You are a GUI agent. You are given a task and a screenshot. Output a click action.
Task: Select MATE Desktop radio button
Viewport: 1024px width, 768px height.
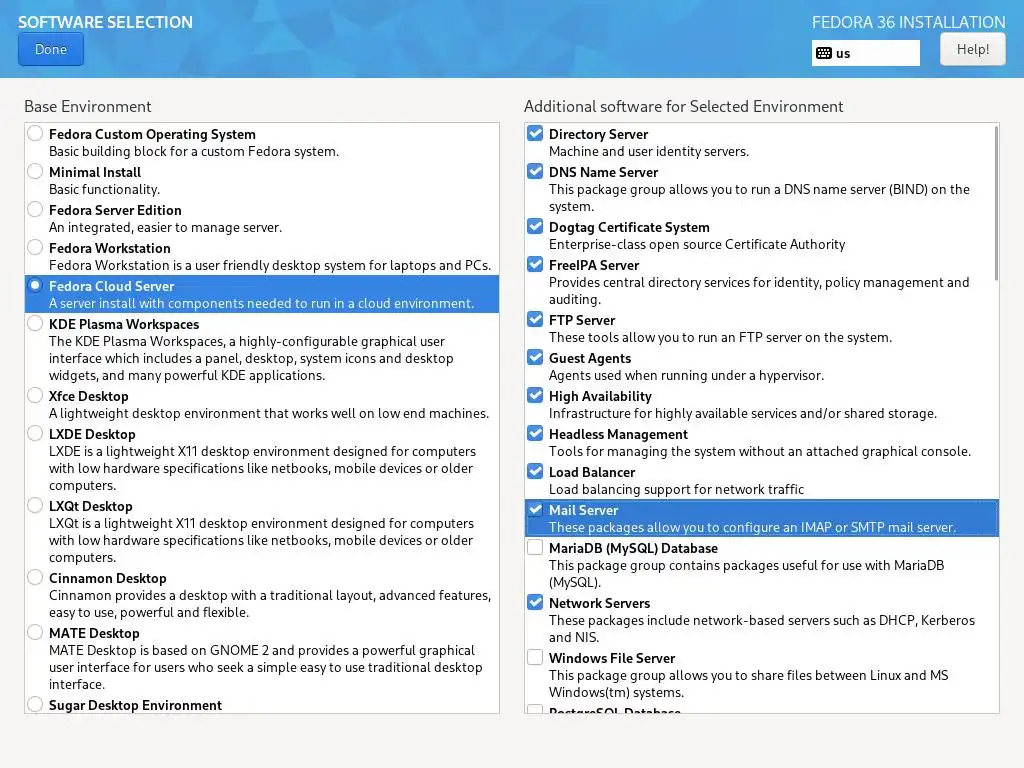click(35, 632)
